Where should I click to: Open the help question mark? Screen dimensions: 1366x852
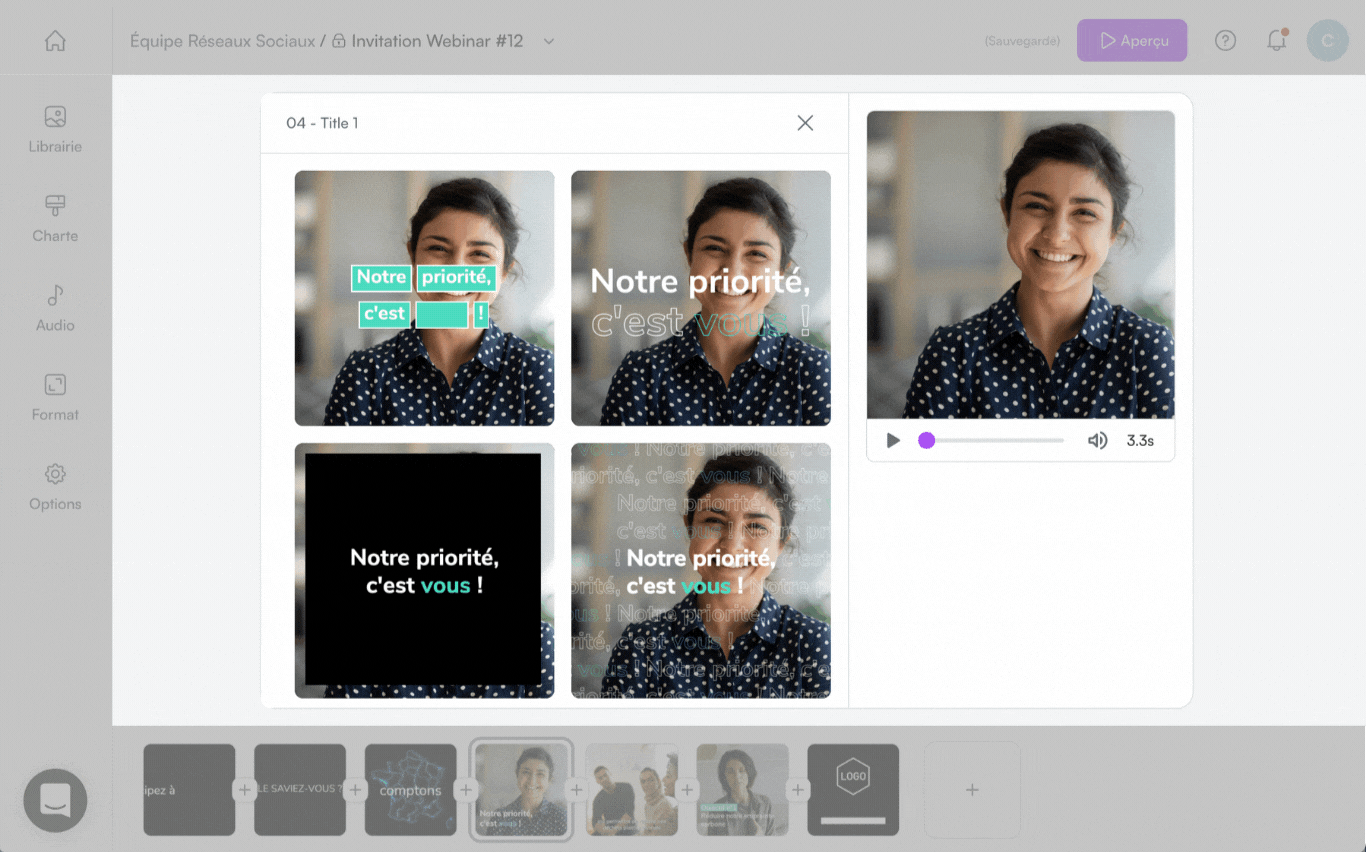point(1225,41)
